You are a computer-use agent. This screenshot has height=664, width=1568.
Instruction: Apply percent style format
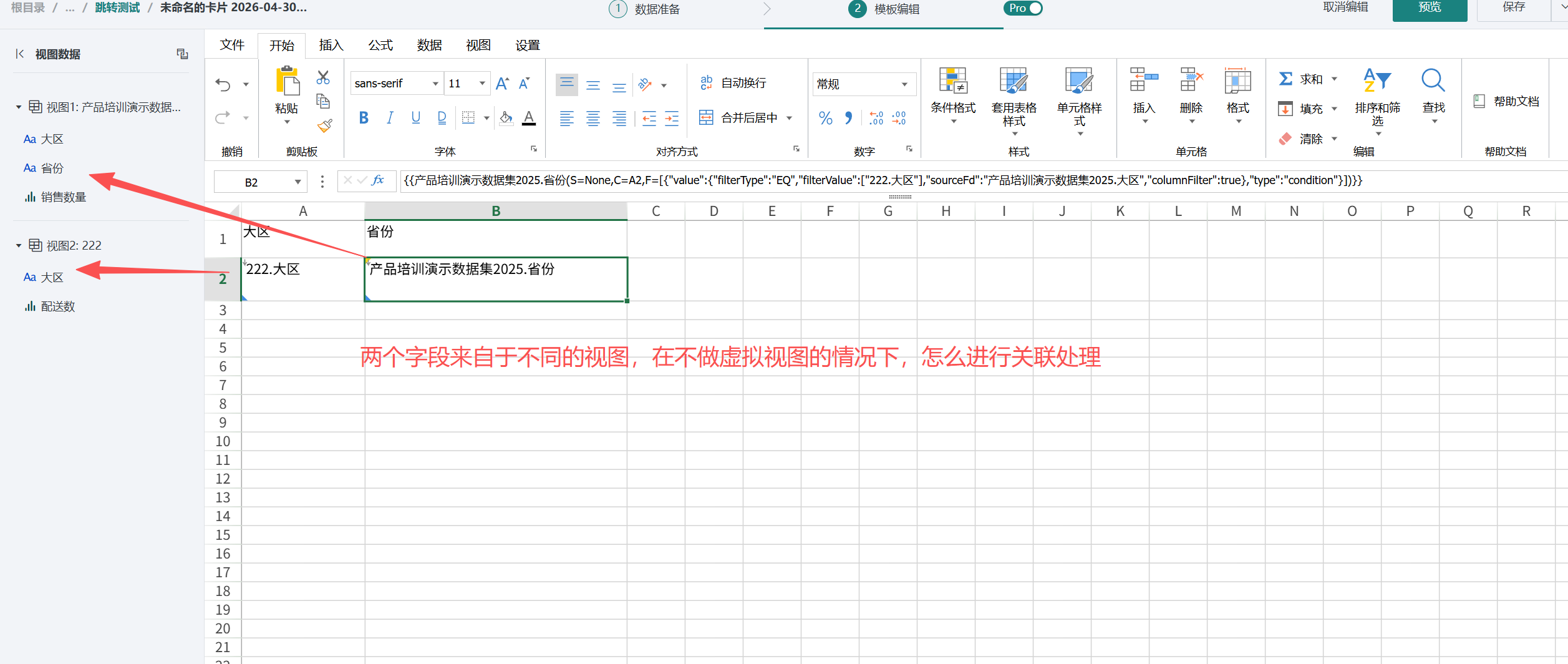point(826,118)
